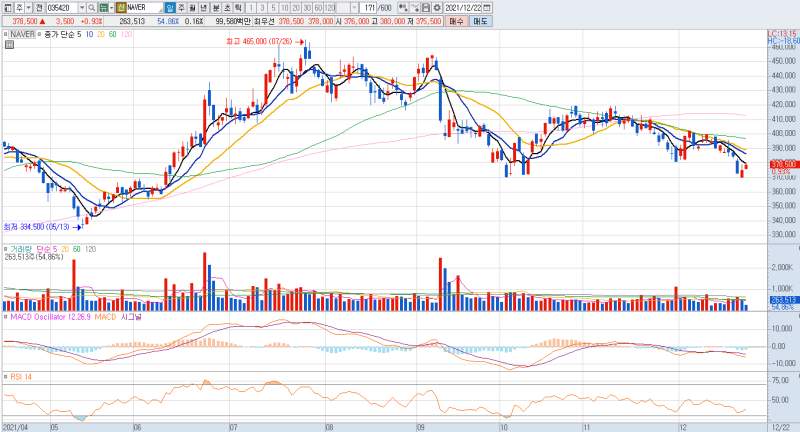The width and height of the screenshot is (800, 432).
Task: Click the pink 120 price MA legend
Action: tap(126, 34)
